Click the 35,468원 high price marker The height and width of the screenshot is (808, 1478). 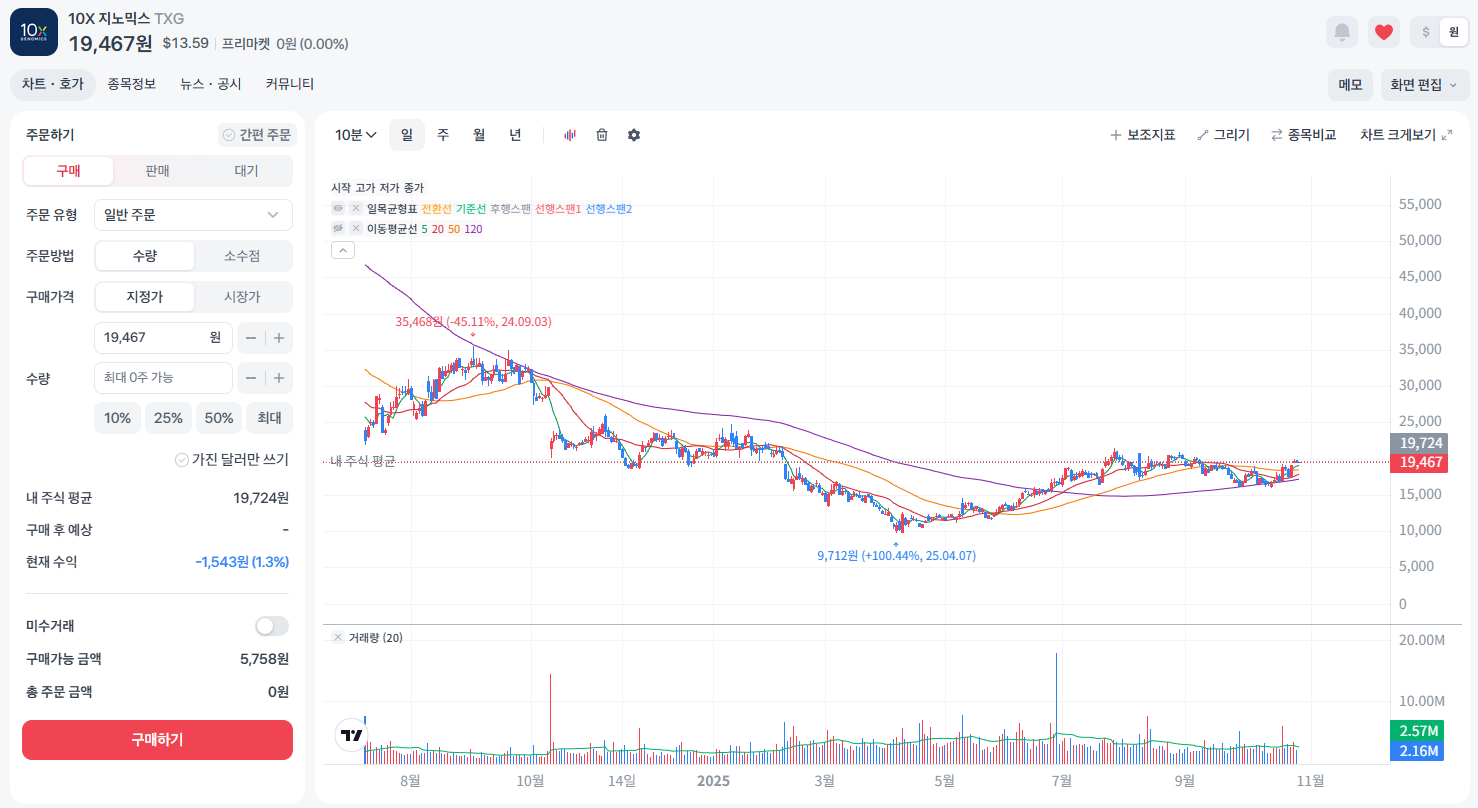pyautogui.click(x=473, y=322)
